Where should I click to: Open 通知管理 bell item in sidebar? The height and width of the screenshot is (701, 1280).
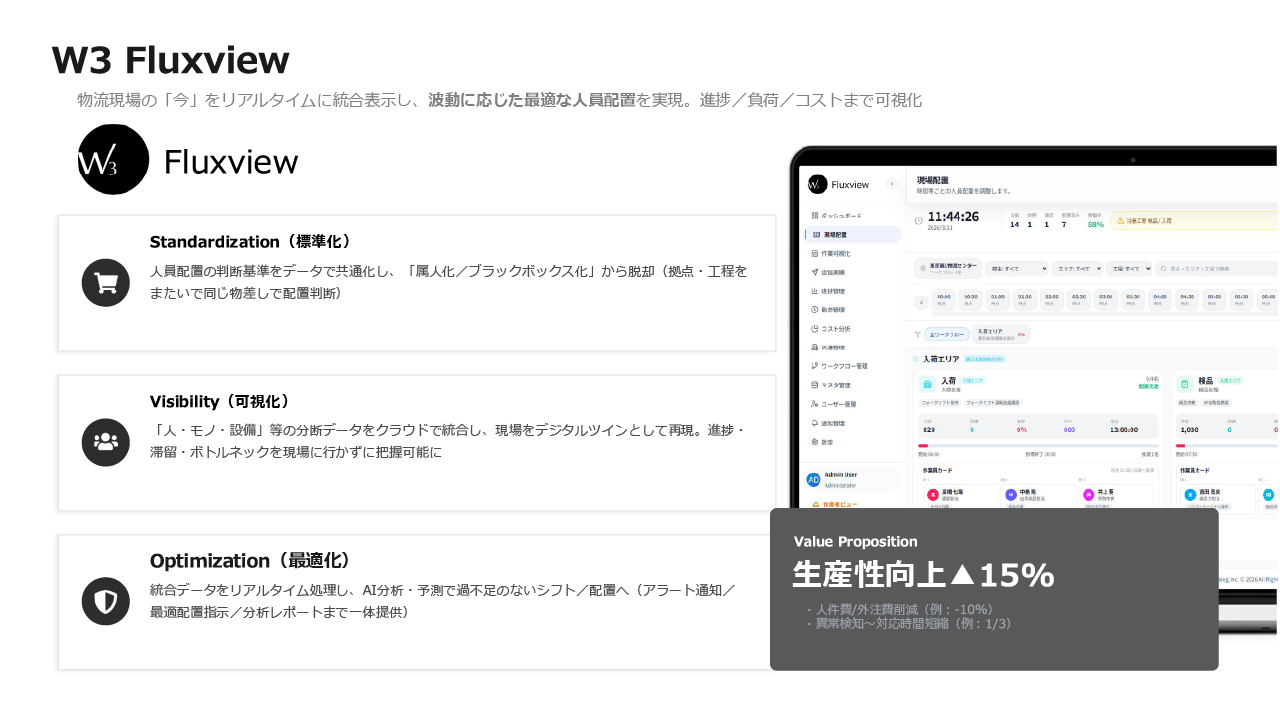[x=853, y=423]
